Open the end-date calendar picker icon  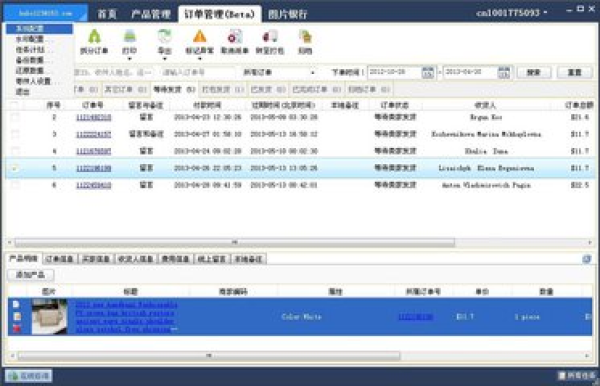504,72
